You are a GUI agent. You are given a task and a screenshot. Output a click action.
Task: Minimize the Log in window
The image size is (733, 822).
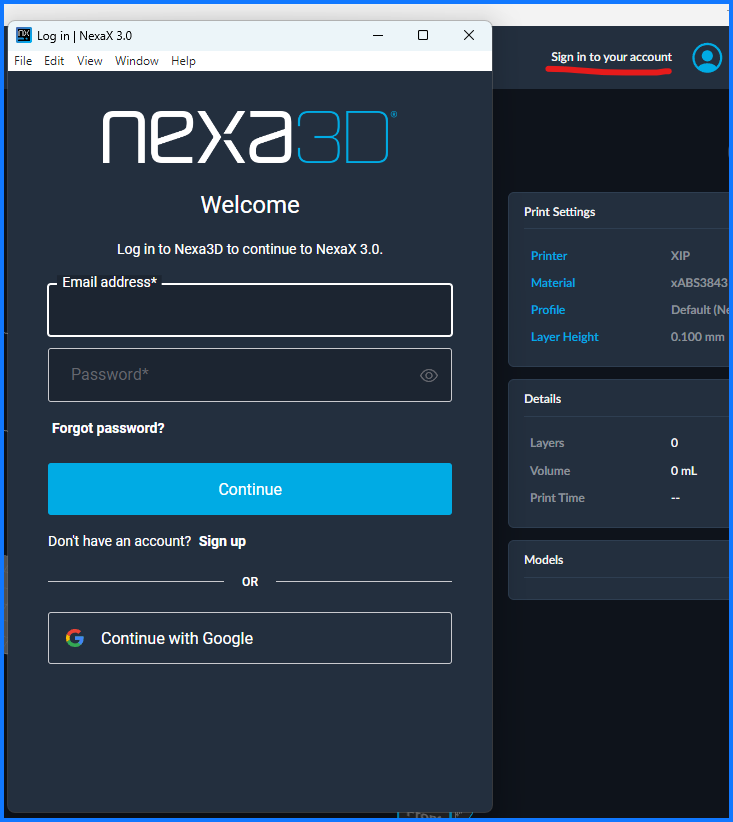pos(378,35)
